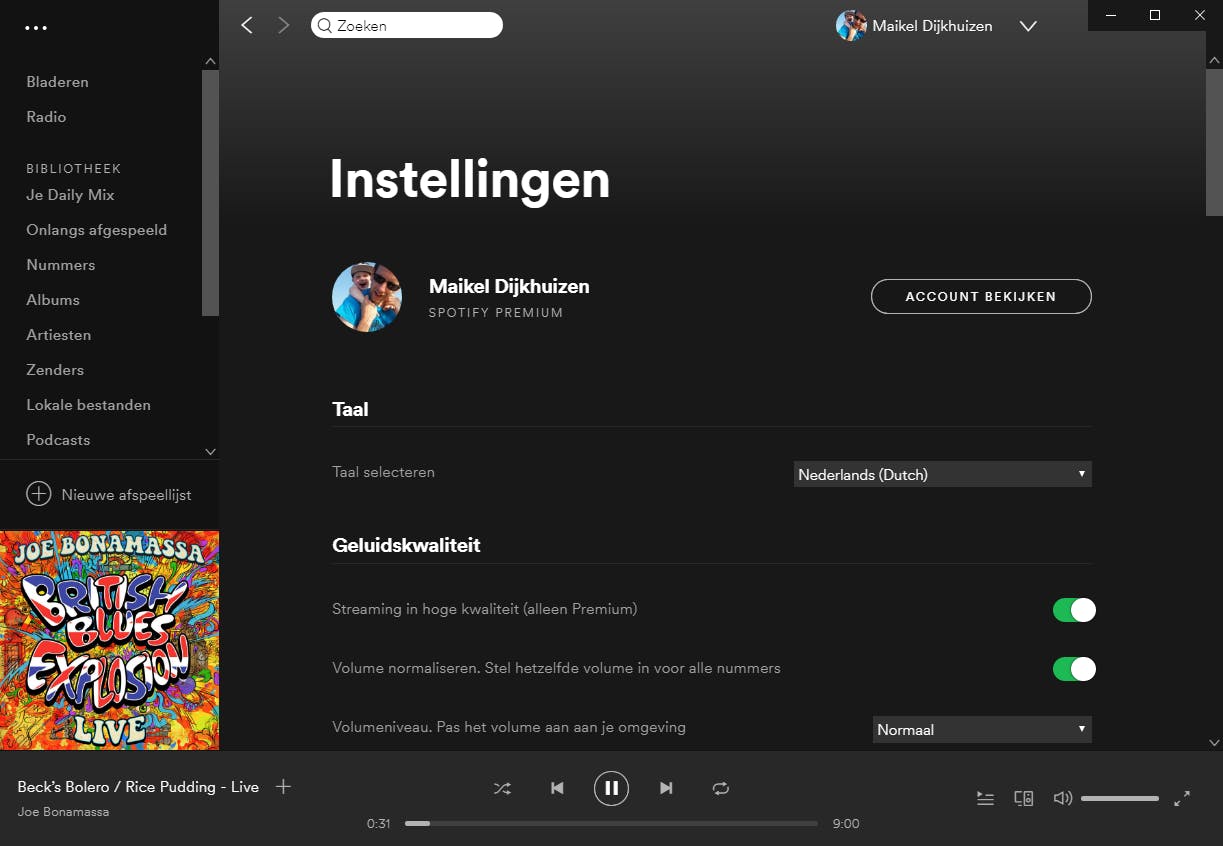Open Artiesten in library
The width and height of the screenshot is (1223, 846).
coord(58,335)
